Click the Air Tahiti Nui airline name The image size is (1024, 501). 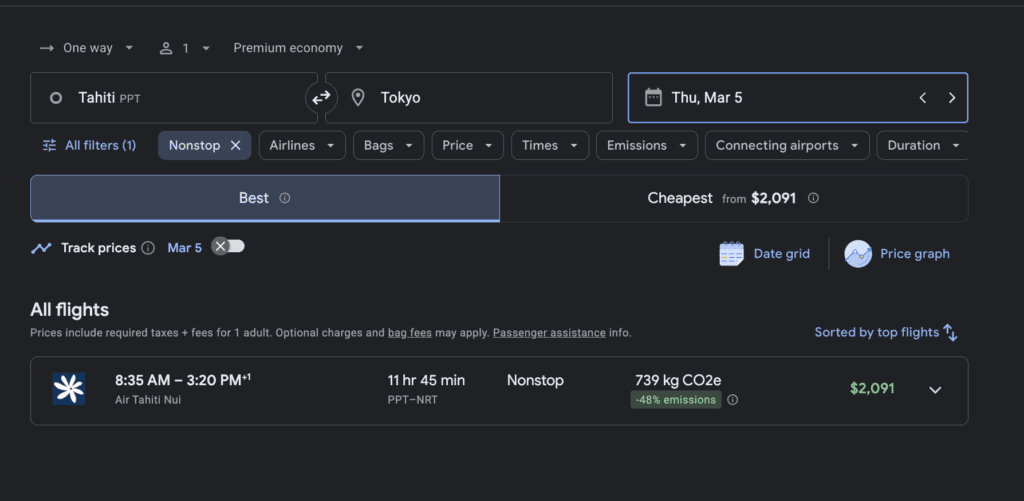tap(148, 400)
